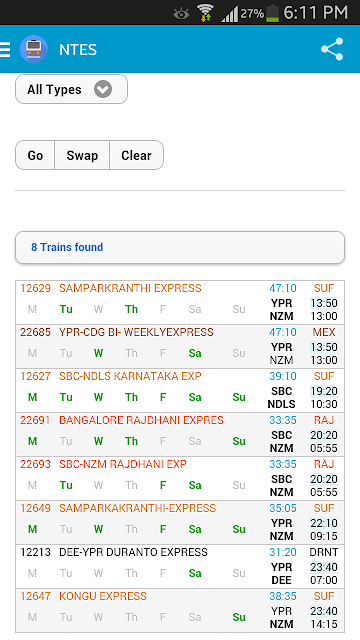The image size is (360, 640).
Task: Tap the NTES train app icon
Action: tap(33, 49)
